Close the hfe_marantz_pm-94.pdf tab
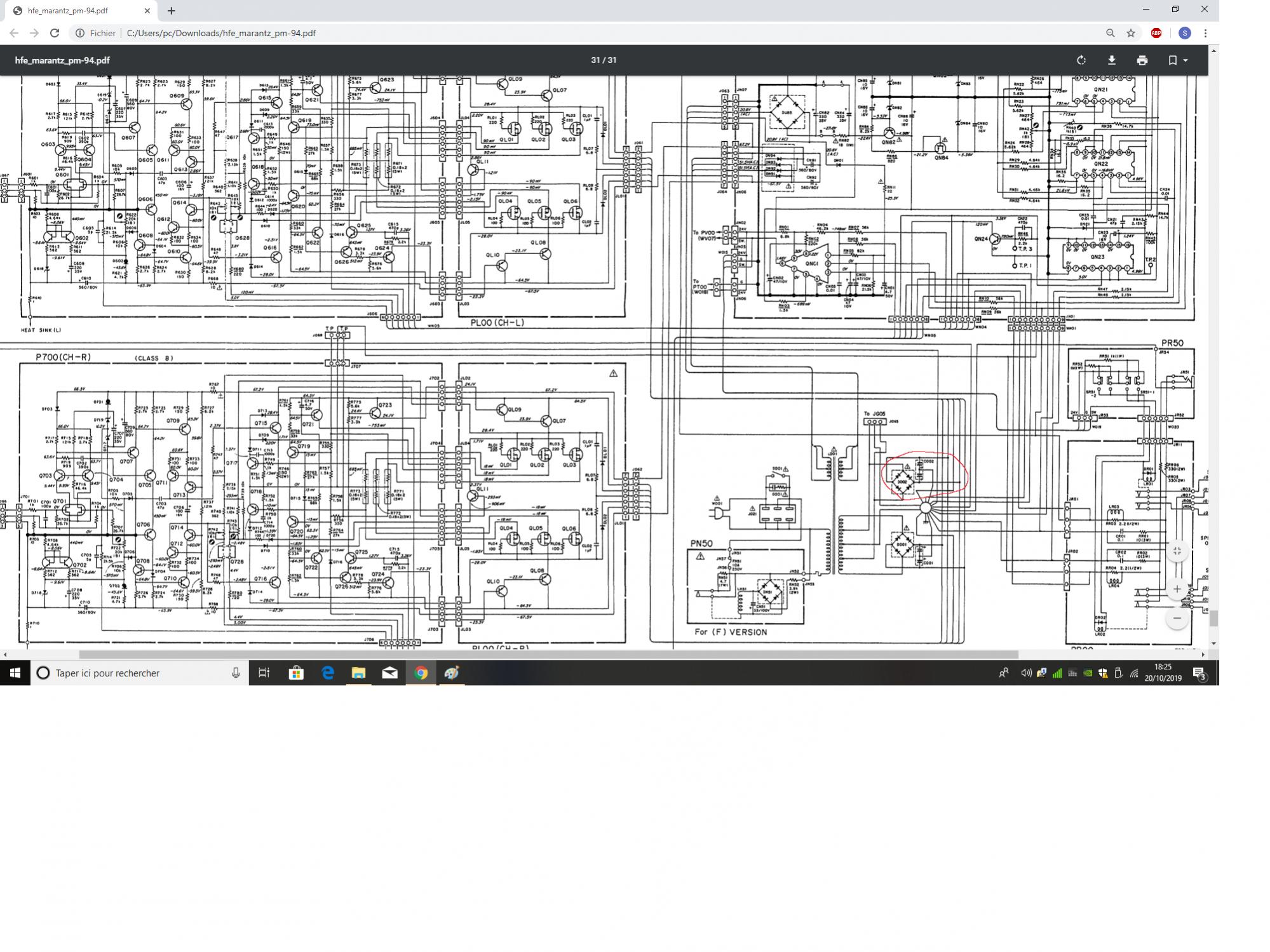Image resolution: width=1270 pixels, height=952 pixels. coord(147,11)
